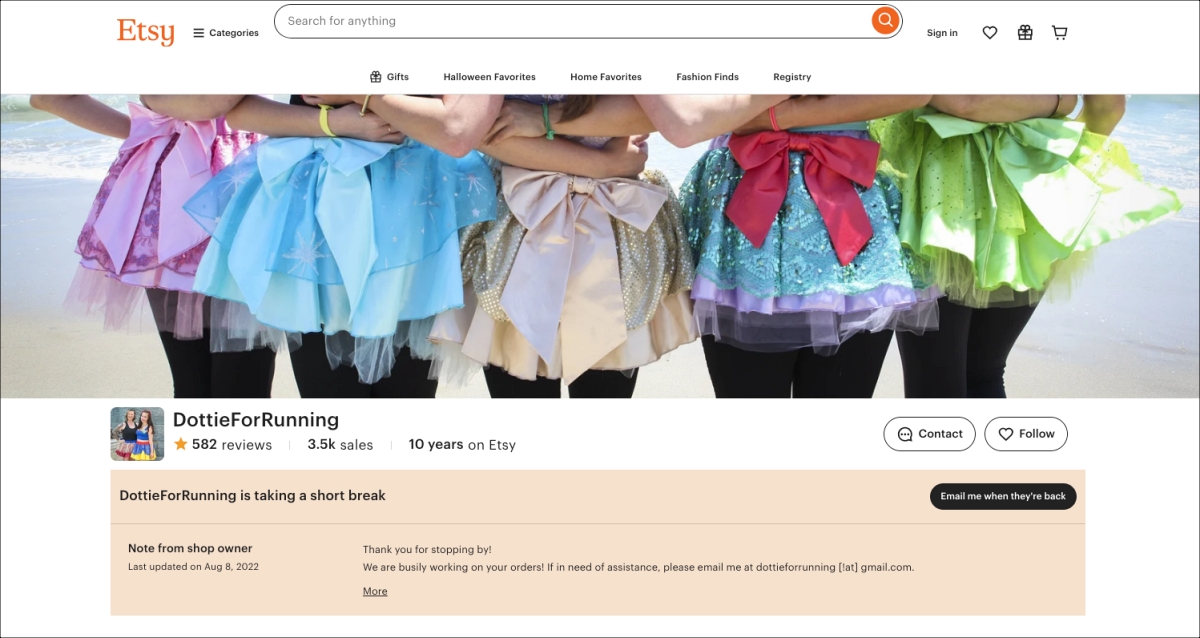Click the DottieForRunning shop avatar
The width and height of the screenshot is (1200, 638).
point(137,434)
